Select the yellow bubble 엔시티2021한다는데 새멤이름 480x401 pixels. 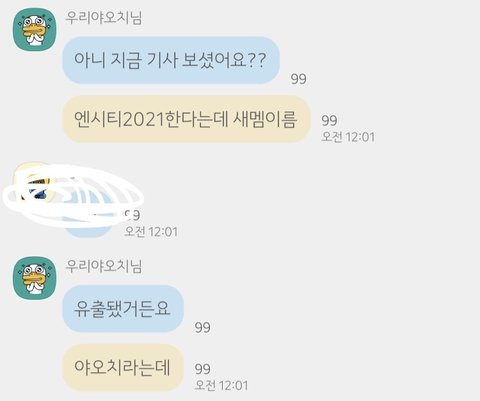click(x=186, y=119)
